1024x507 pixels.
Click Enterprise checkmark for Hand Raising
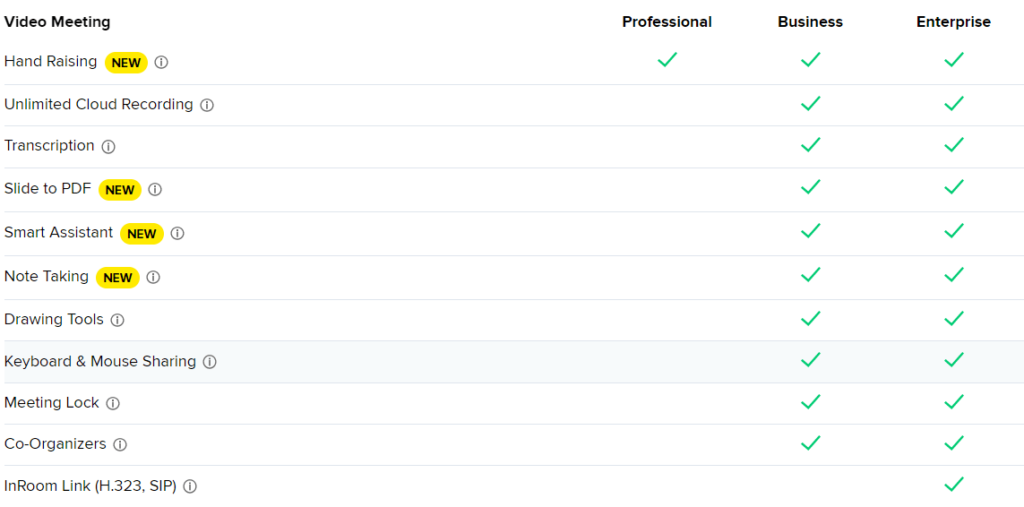(954, 60)
